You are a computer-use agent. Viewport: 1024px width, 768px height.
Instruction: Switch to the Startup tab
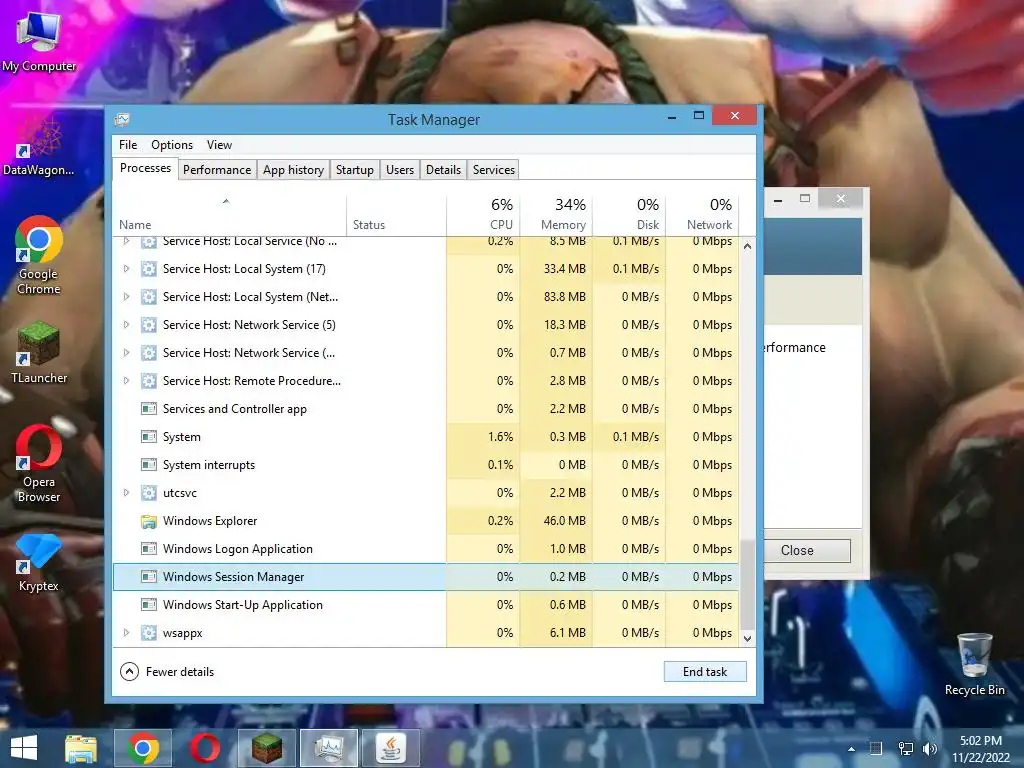click(x=355, y=170)
